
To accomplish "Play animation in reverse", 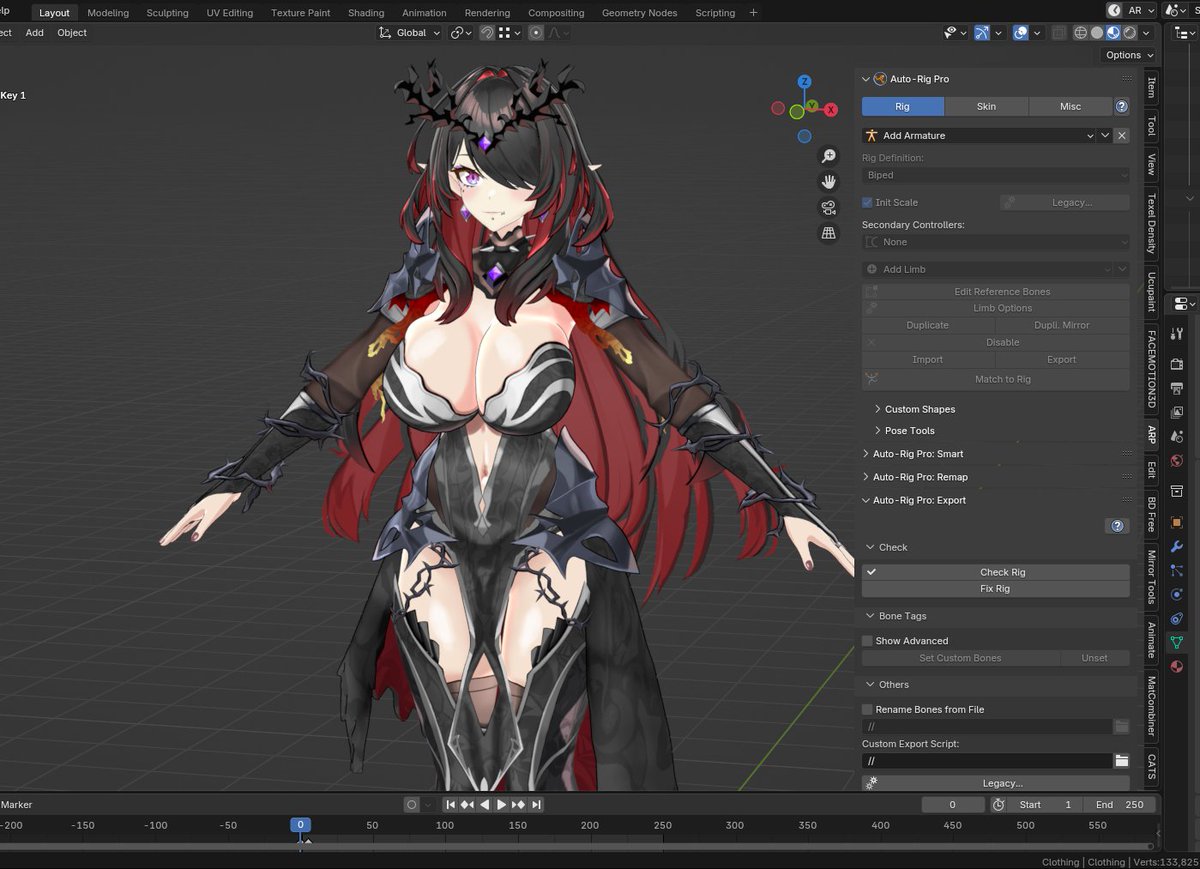I will point(485,804).
